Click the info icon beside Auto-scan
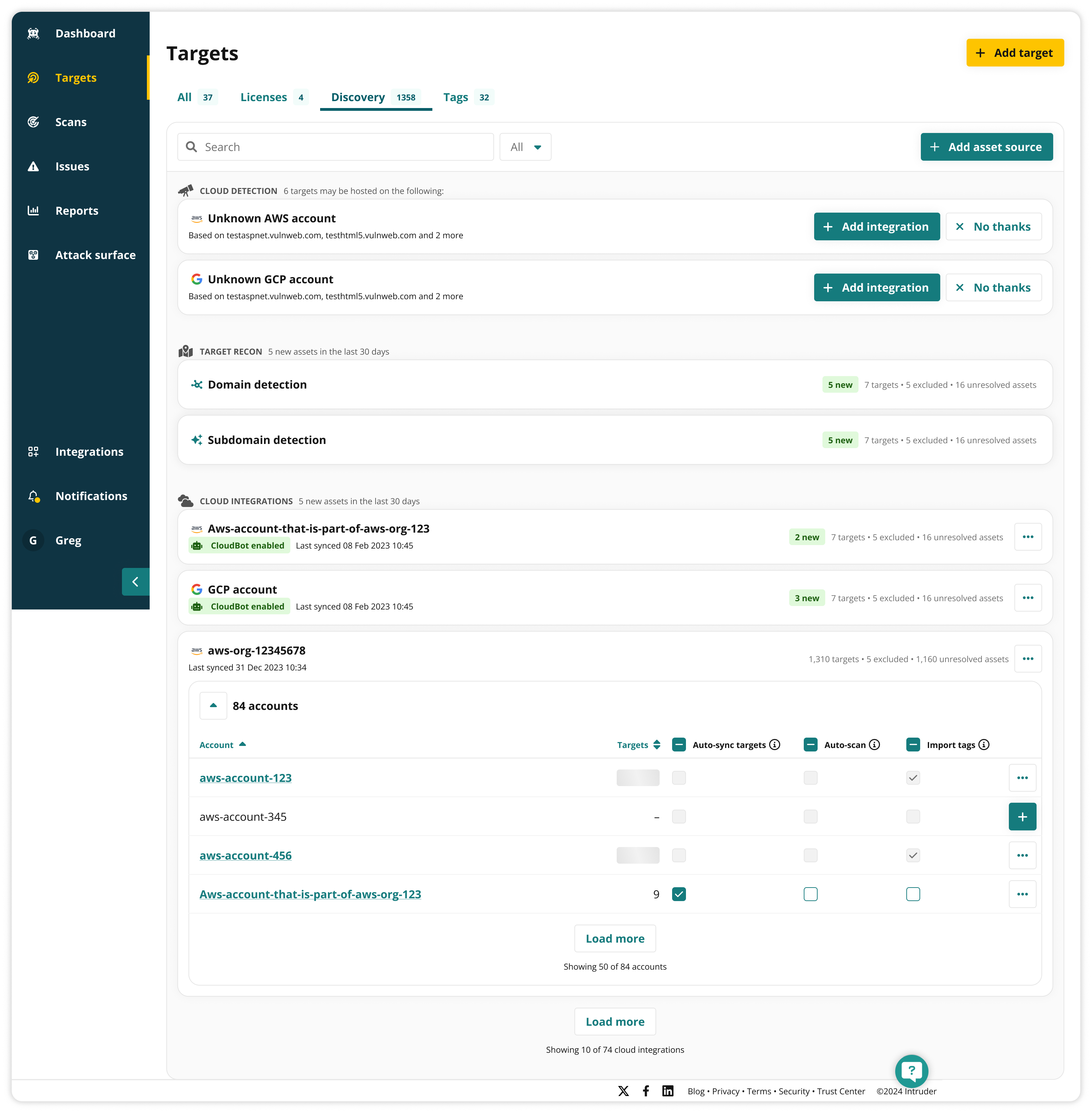Image resolution: width=1092 pixels, height=1113 pixels. point(874,744)
